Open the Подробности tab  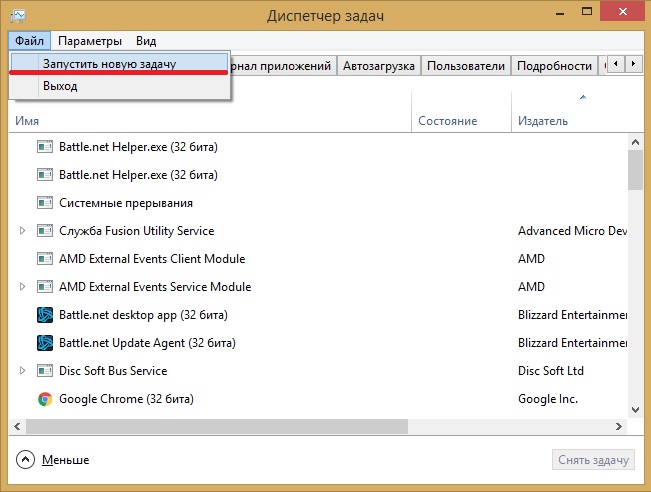[x=554, y=66]
